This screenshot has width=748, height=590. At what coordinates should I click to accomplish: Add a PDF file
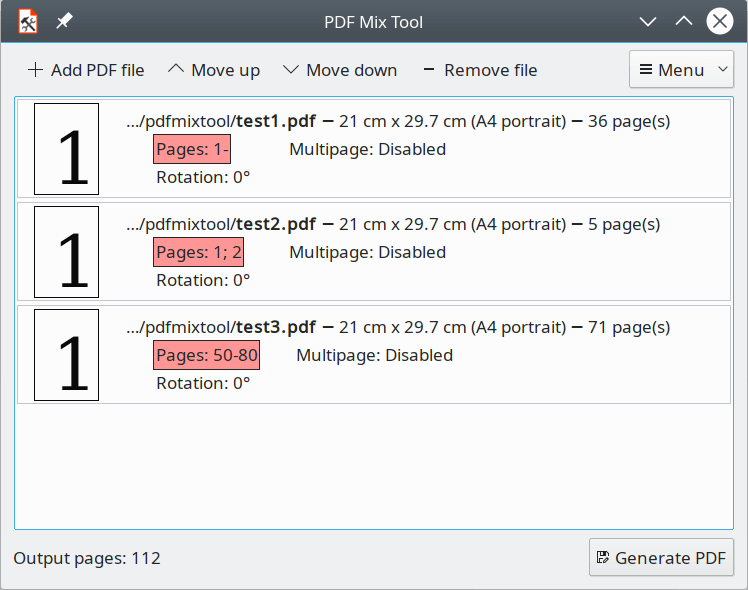click(86, 70)
